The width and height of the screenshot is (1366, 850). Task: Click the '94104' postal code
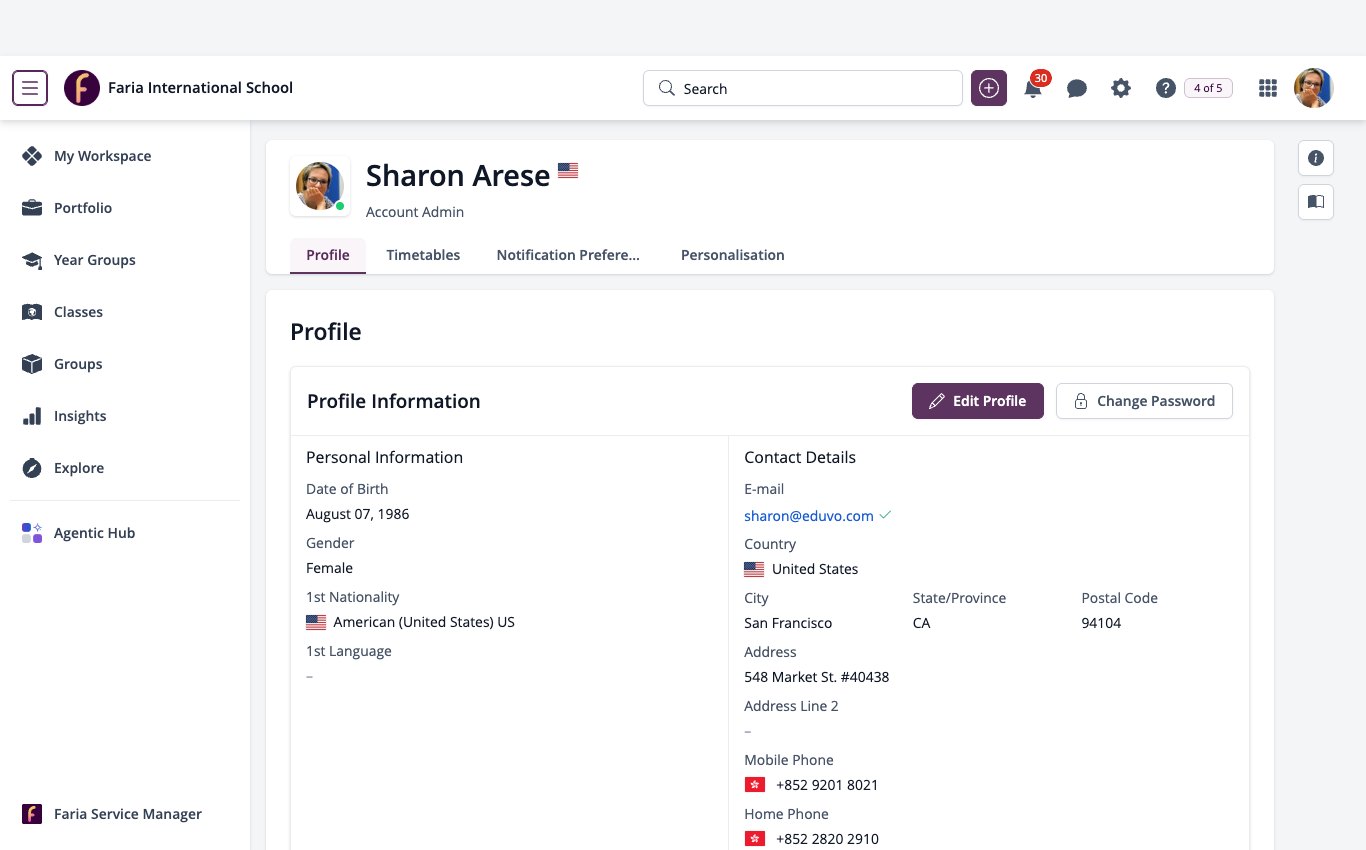(x=1101, y=623)
